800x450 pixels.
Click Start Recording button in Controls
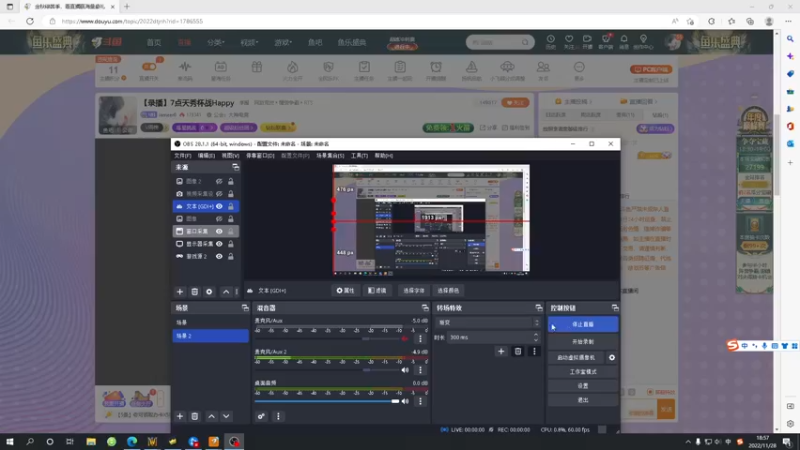583,341
